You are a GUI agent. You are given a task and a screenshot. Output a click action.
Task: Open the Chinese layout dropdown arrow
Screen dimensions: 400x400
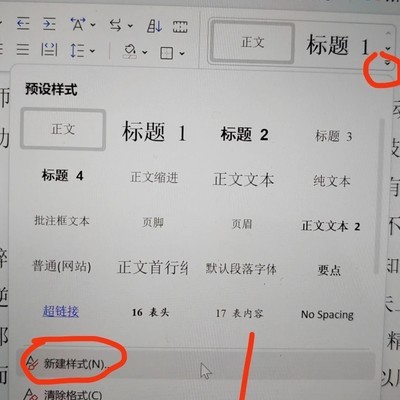coord(93,25)
